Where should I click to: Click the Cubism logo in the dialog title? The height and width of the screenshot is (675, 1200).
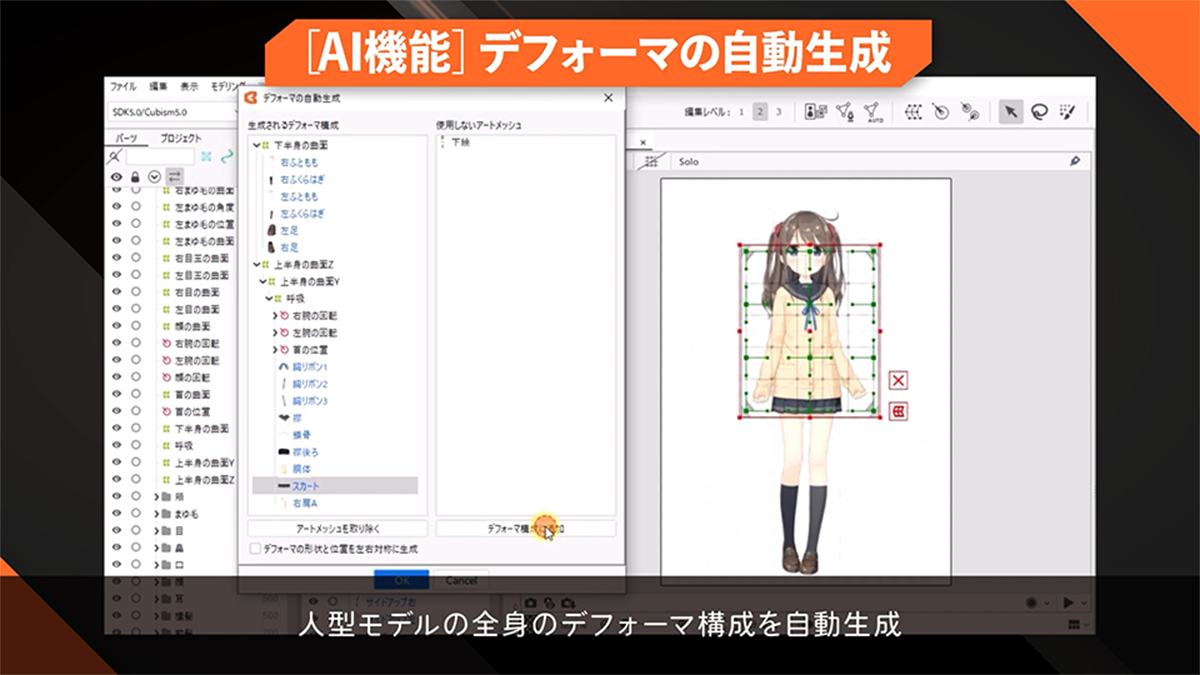(252, 98)
